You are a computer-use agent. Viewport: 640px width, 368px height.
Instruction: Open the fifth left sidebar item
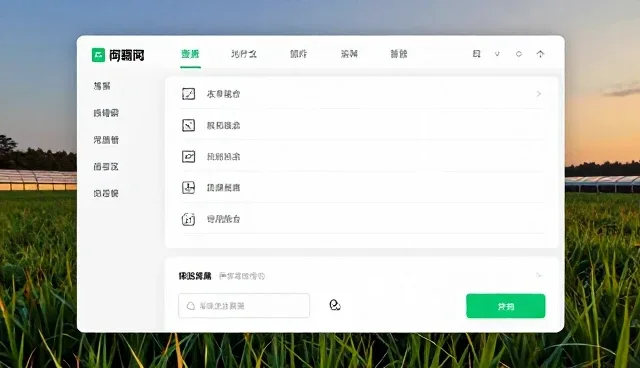click(x=106, y=193)
